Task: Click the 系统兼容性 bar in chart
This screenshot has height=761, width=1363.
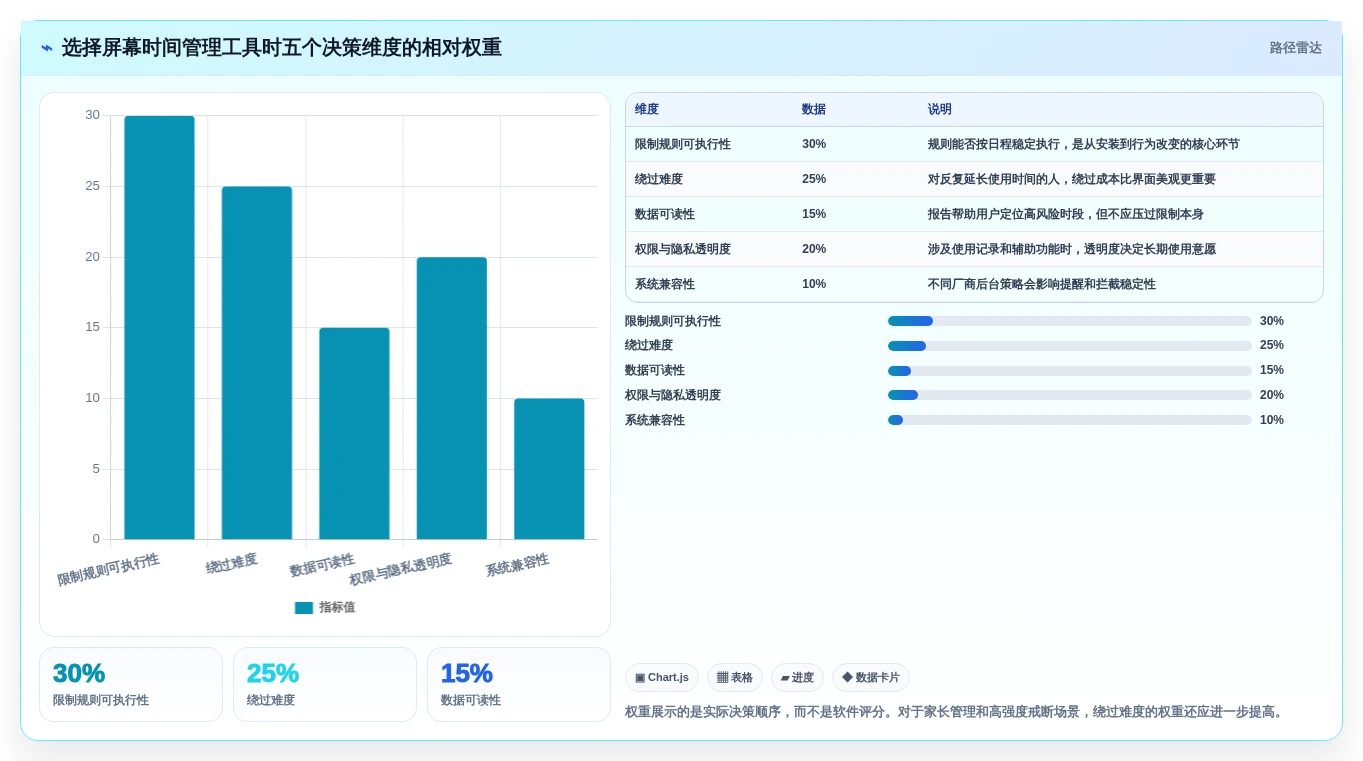Action: pos(549,469)
